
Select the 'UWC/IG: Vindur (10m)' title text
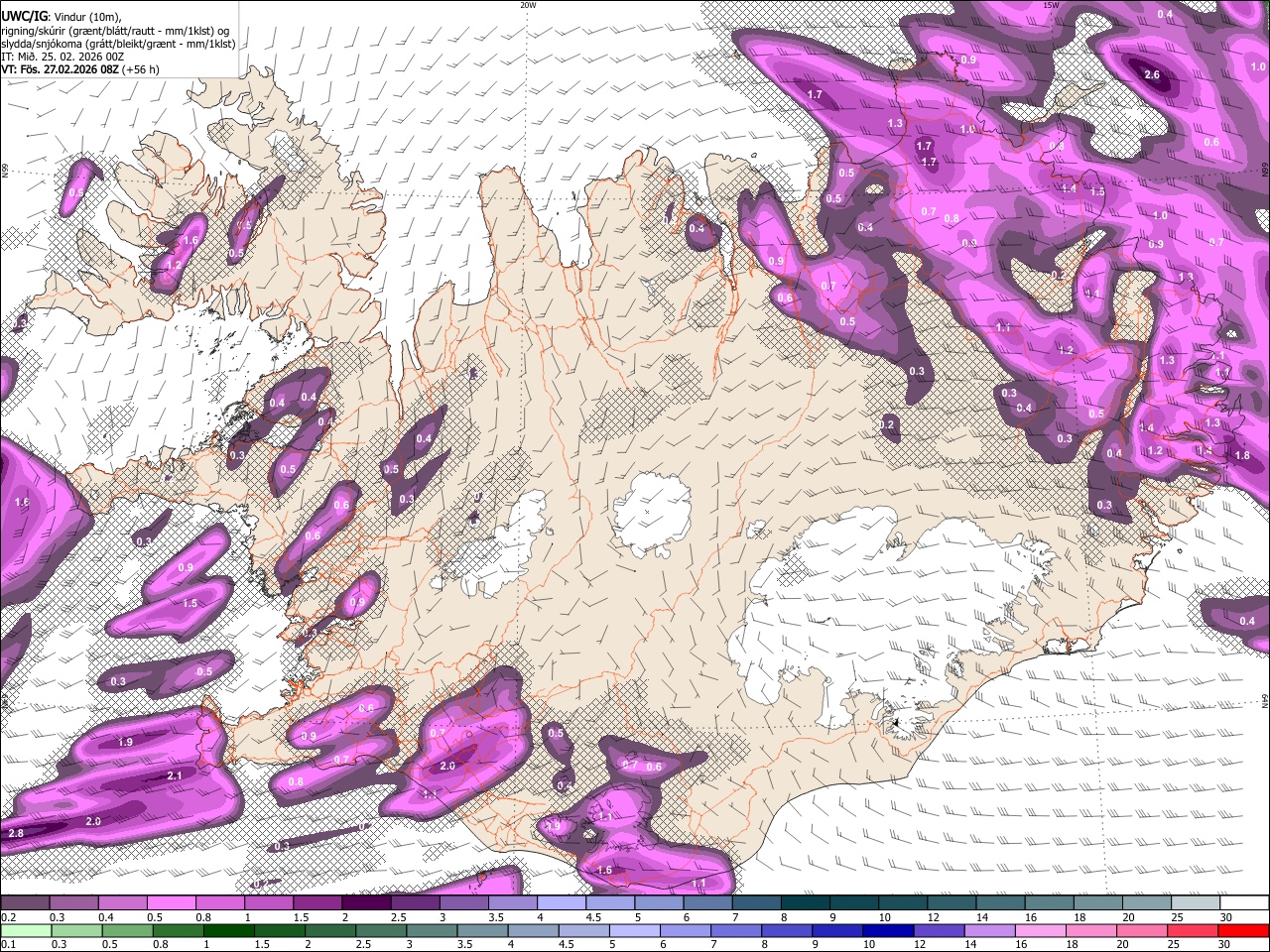(x=61, y=17)
